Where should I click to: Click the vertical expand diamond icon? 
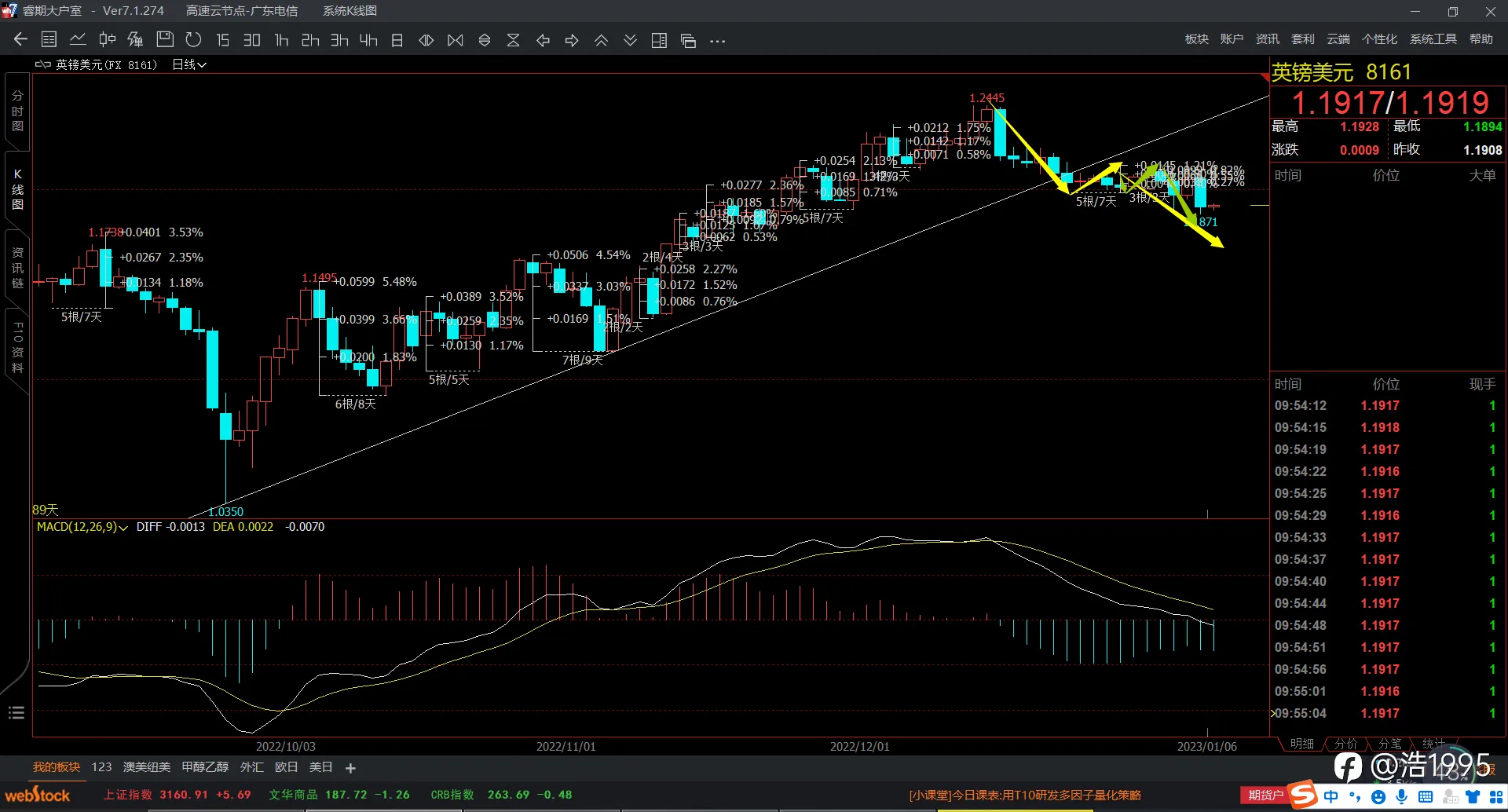coord(485,40)
